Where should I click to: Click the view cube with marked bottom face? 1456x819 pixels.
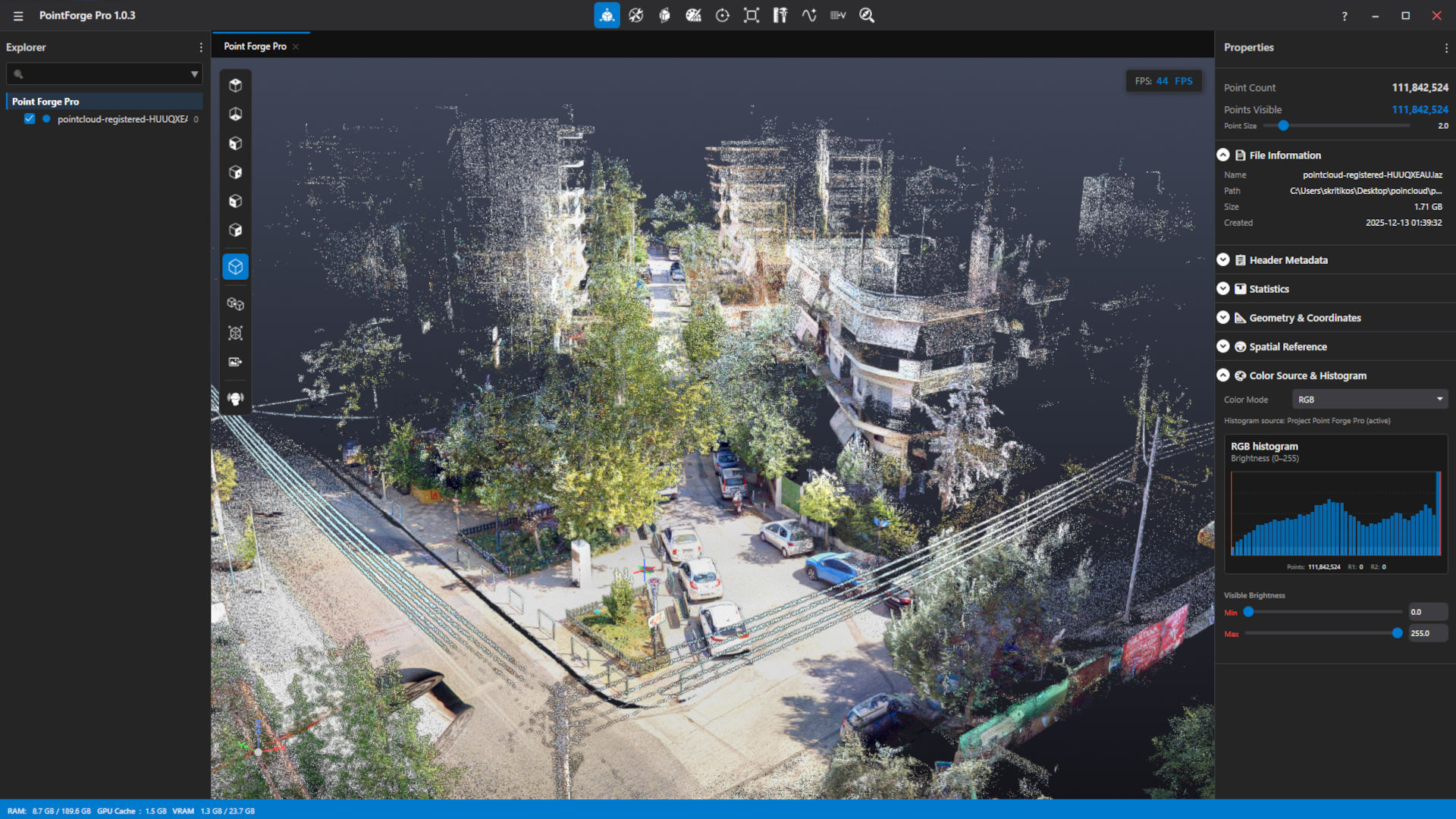[236, 115]
